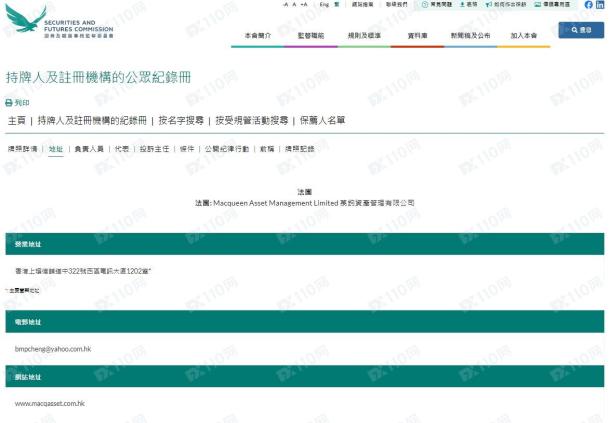Select the default A font size control
Image resolution: width=610 pixels, height=423 pixels.
[294, 5]
